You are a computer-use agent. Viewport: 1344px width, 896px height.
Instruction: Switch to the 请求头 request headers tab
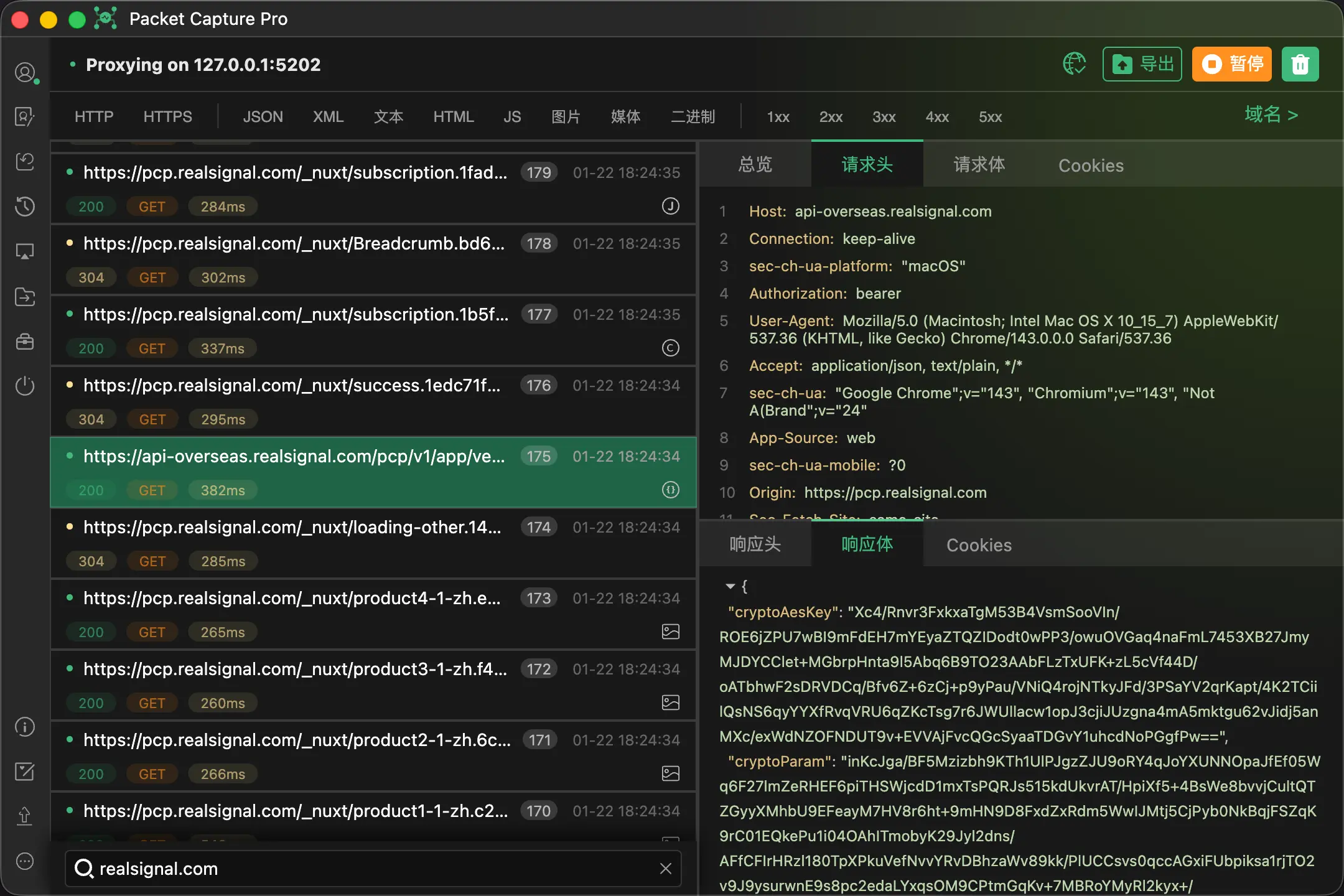pyautogui.click(x=867, y=164)
